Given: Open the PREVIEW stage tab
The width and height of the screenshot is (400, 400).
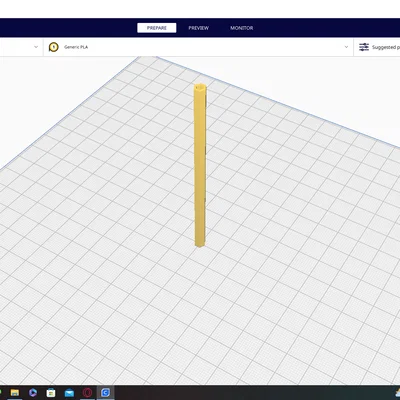Looking at the screenshot, I should [199, 28].
